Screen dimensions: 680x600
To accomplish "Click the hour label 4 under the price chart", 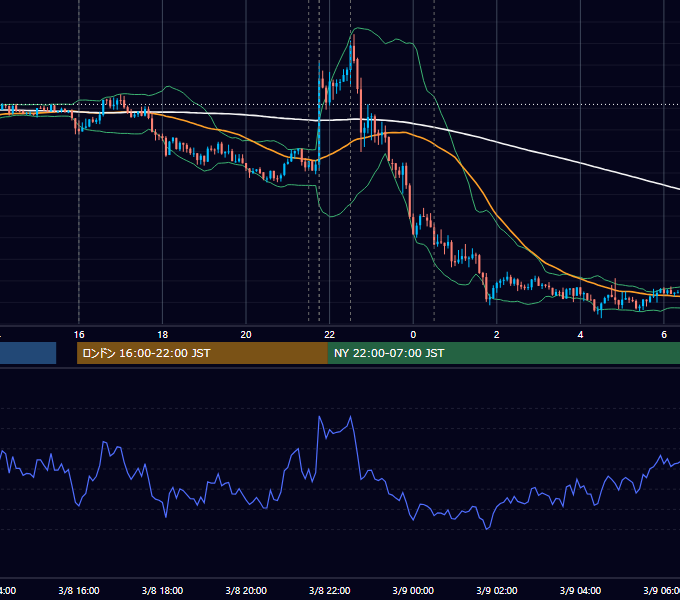I will click(580, 335).
